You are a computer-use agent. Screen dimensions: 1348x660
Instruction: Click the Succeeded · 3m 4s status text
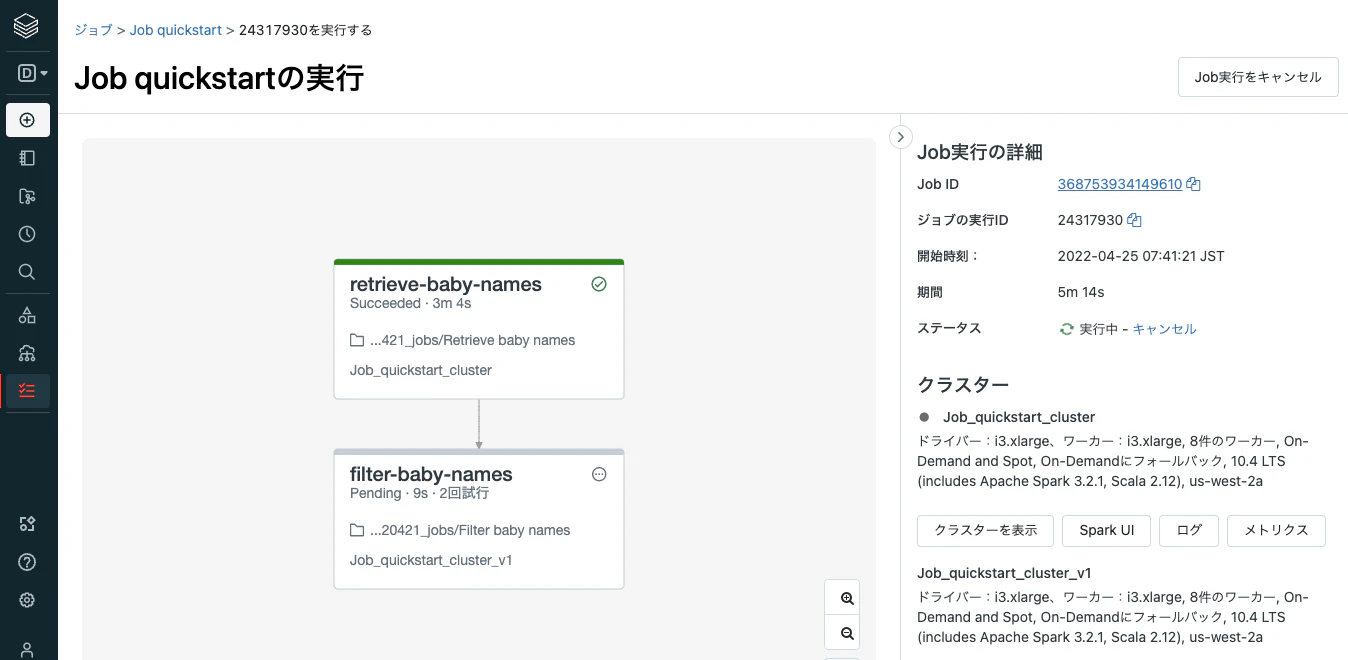coord(411,303)
